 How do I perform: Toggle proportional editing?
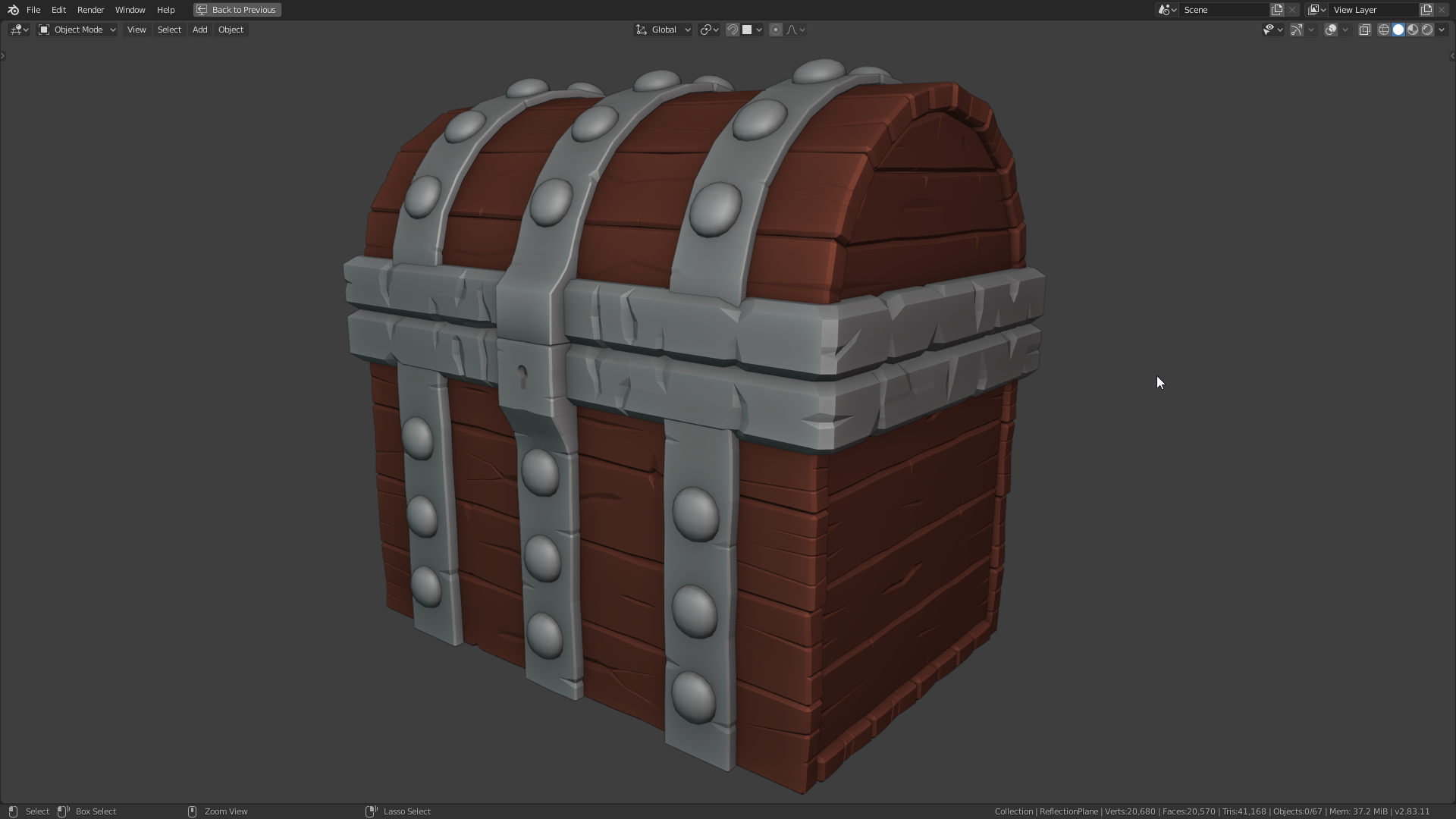point(776,30)
